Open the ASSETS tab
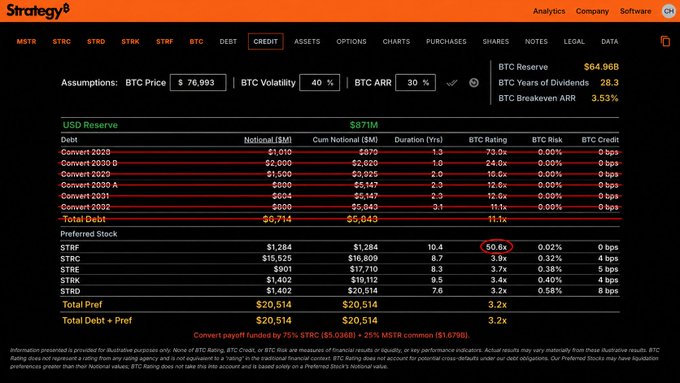The image size is (680, 383). coord(307,42)
